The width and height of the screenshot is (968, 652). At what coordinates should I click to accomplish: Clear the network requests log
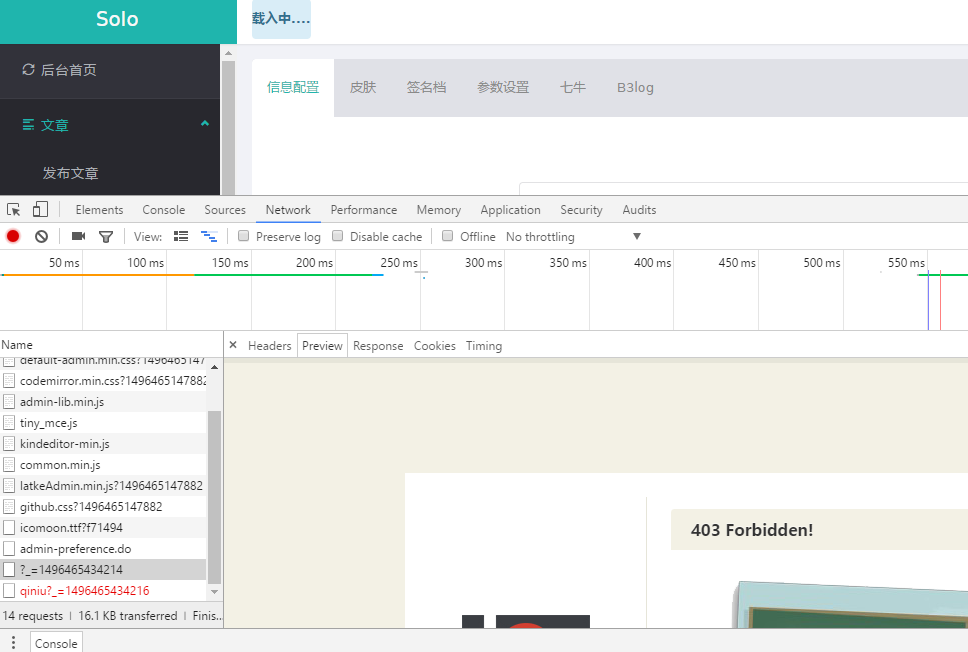41,236
